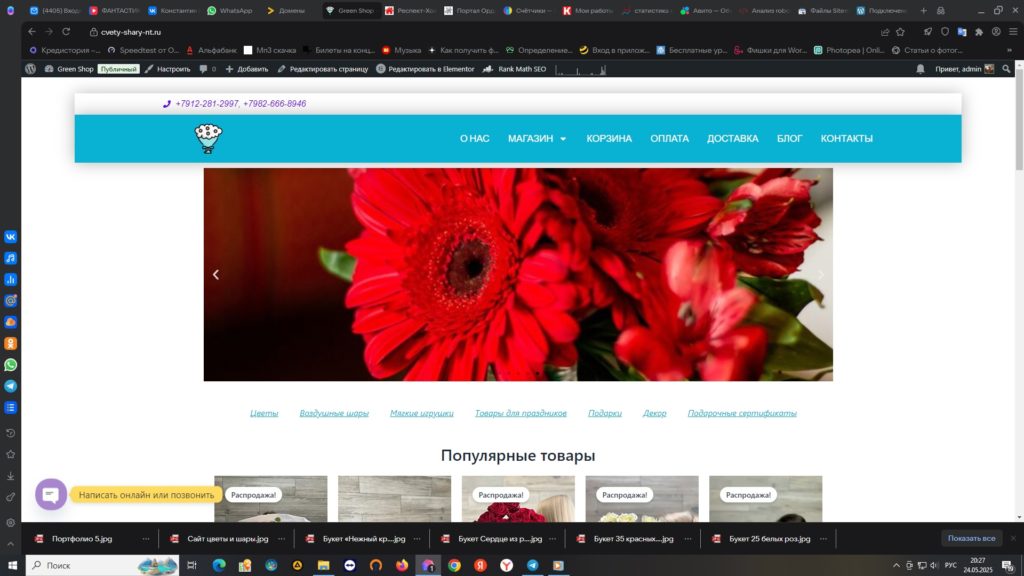The height and width of the screenshot is (576, 1024).
Task: Open the admin bar notifications bell
Action: click(x=920, y=69)
